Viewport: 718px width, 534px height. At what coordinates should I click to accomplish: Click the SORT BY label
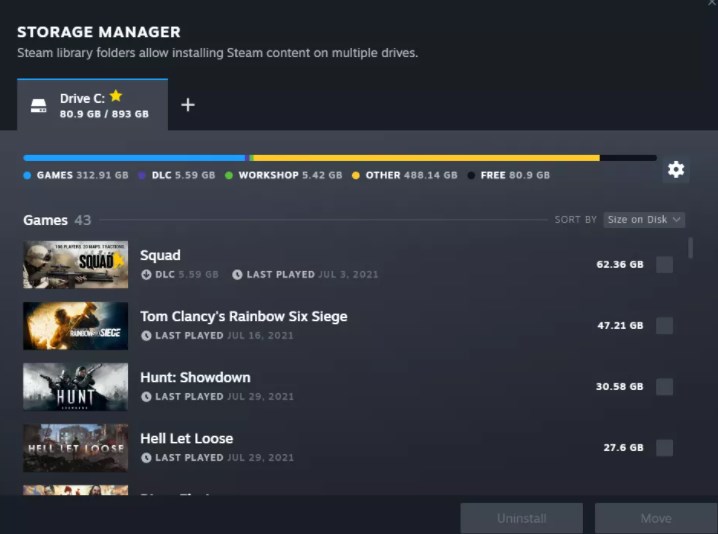tap(576, 220)
